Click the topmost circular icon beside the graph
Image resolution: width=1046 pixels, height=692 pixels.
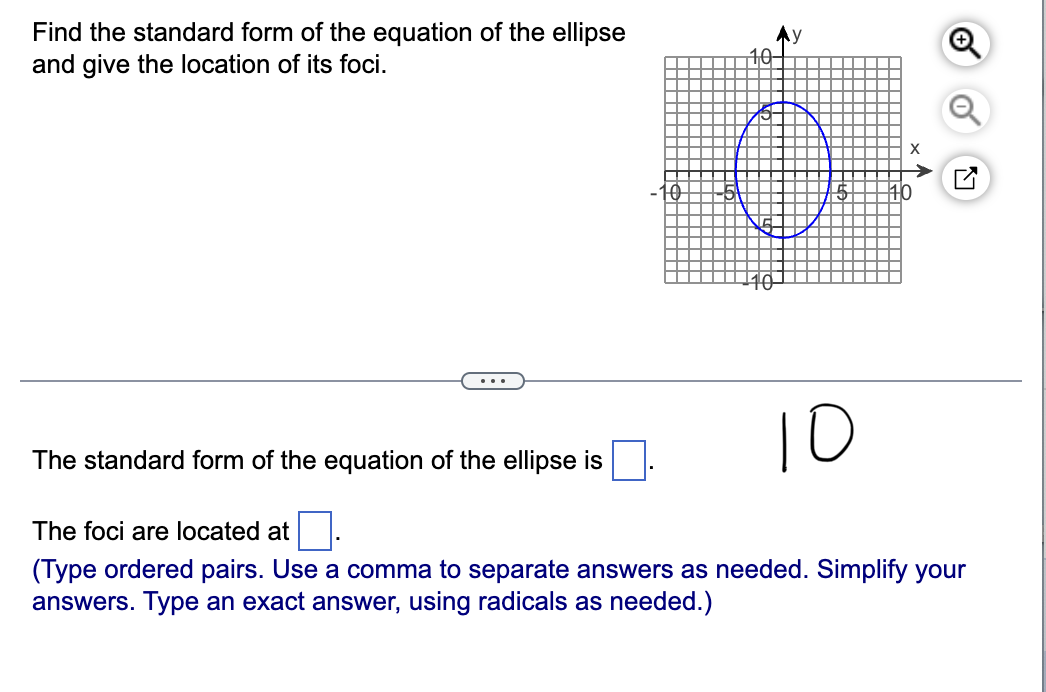coord(963,43)
